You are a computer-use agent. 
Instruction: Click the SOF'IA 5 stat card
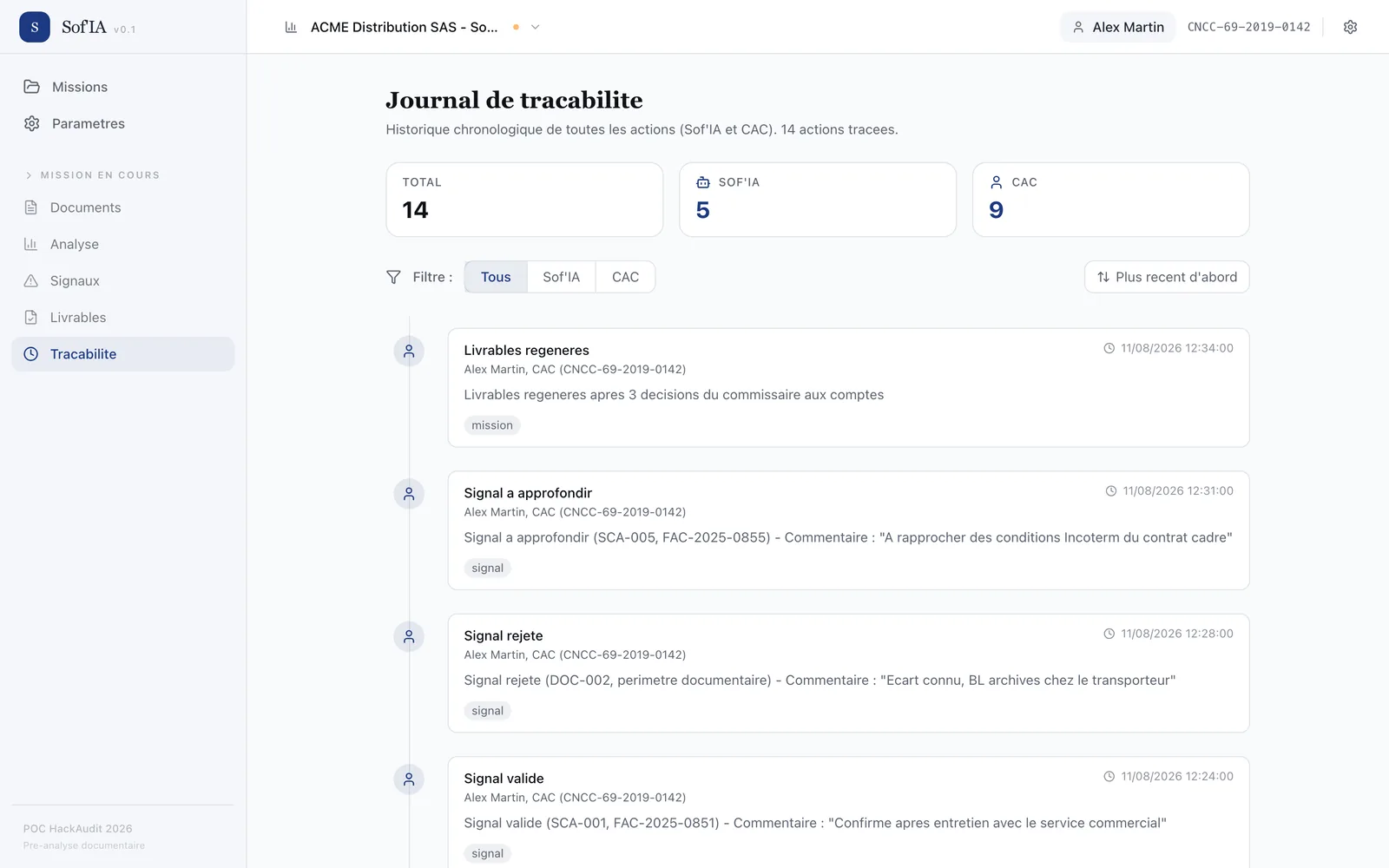tap(818, 200)
